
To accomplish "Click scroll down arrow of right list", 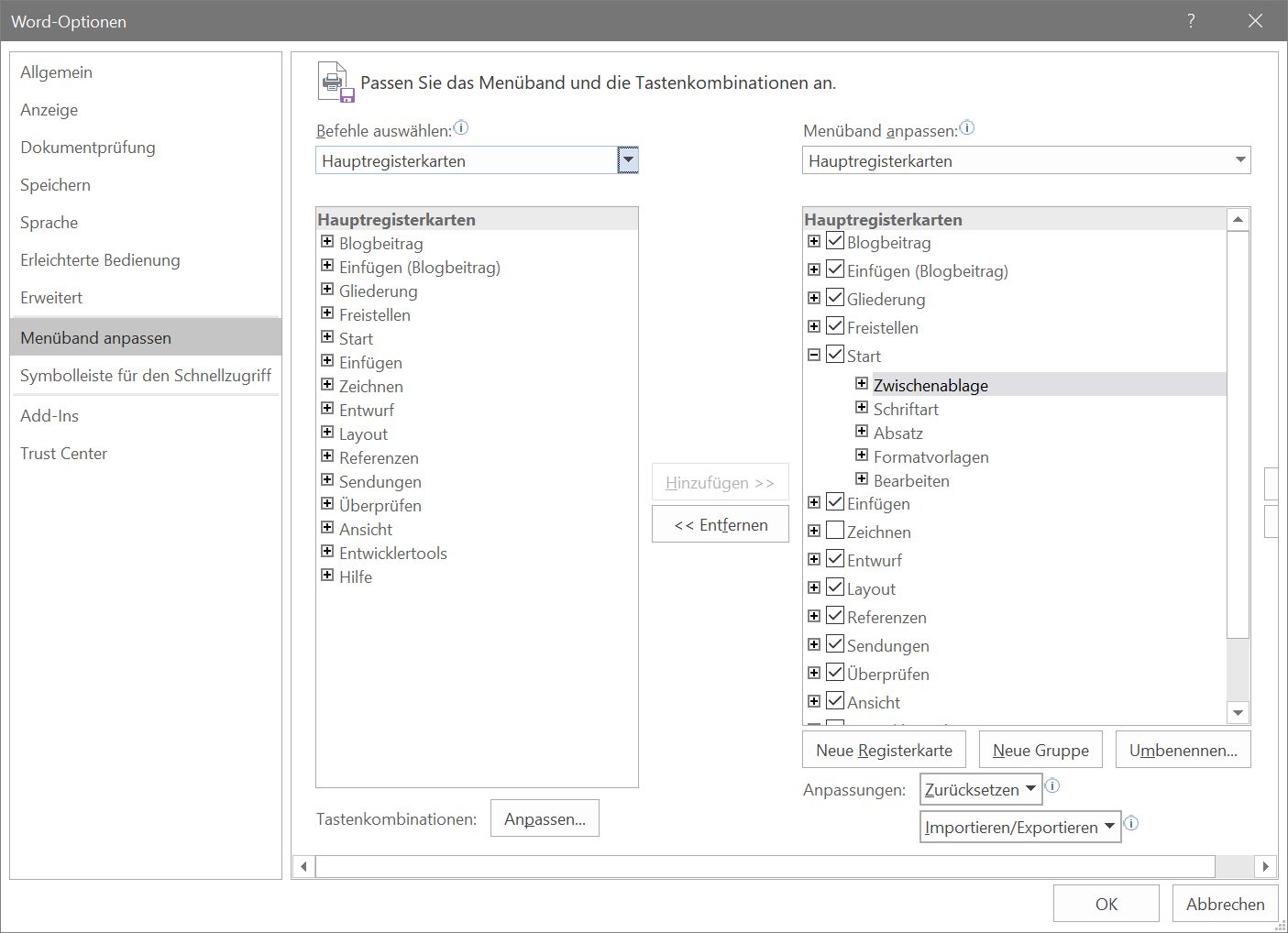I will click(1238, 712).
